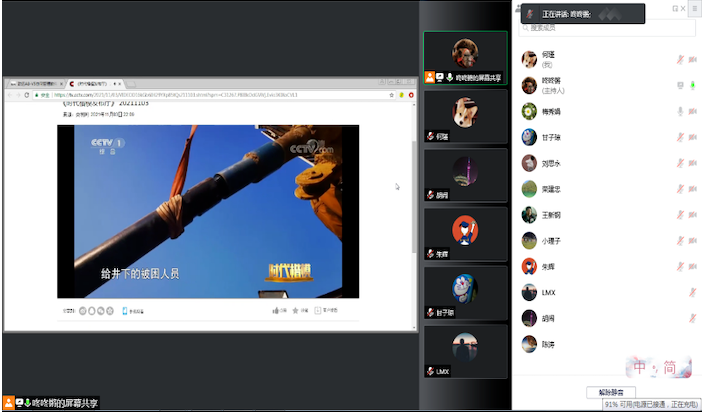Image resolution: width=703 pixels, height=412 pixels.
Task: Click the red browser extension icon
Action: (411, 95)
